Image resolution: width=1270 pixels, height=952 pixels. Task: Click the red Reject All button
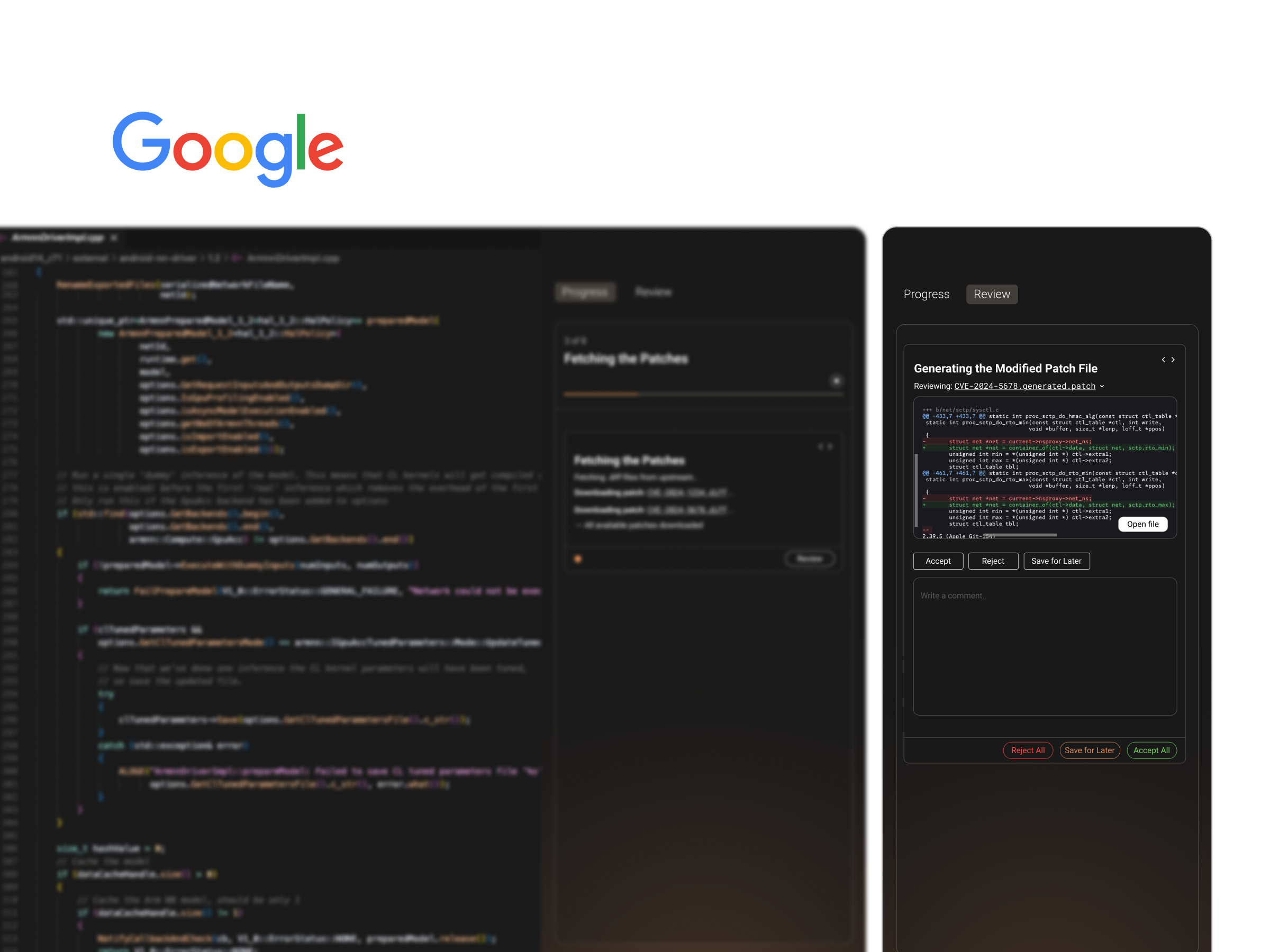pos(1028,750)
